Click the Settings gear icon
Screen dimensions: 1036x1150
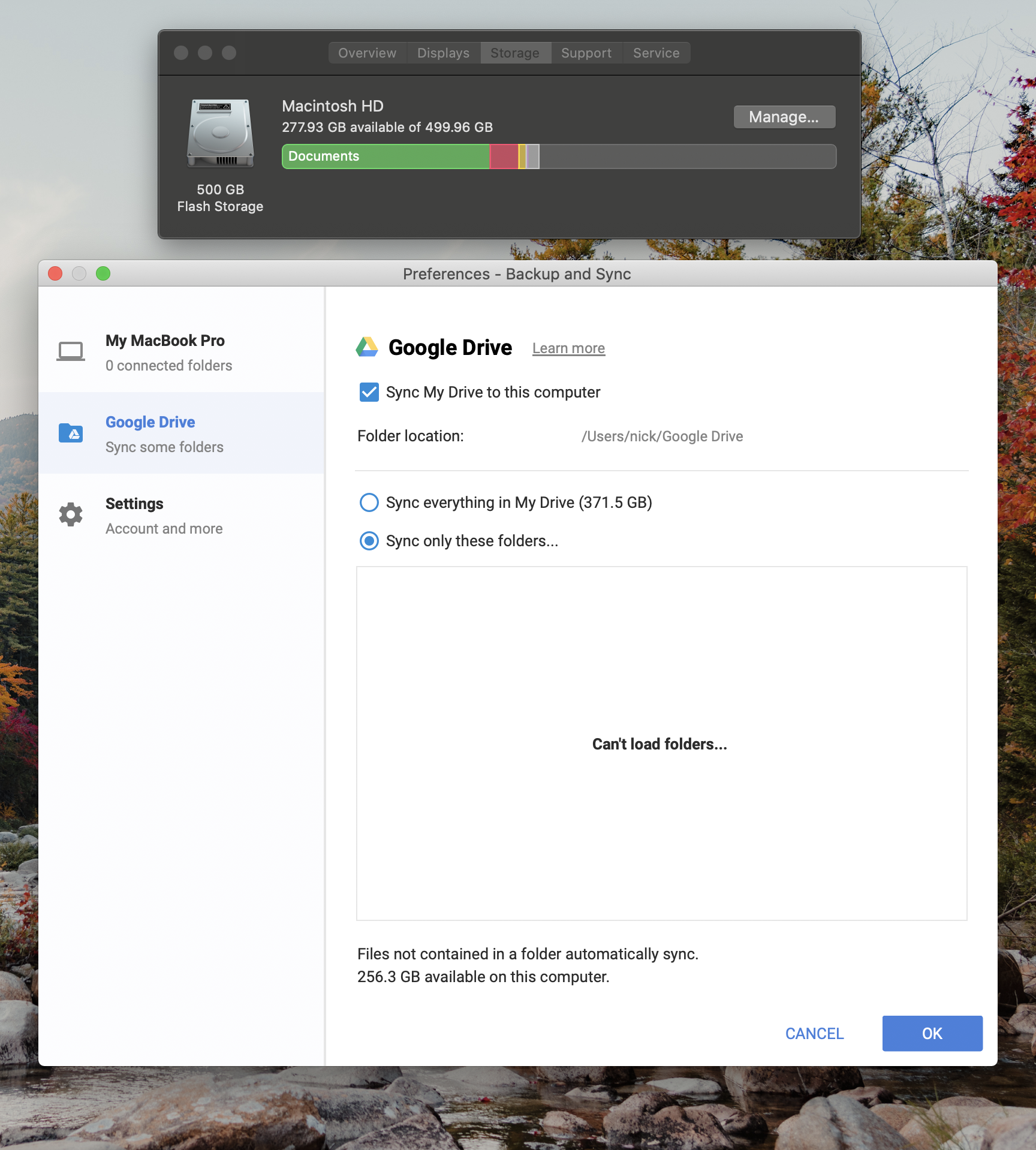[71, 514]
